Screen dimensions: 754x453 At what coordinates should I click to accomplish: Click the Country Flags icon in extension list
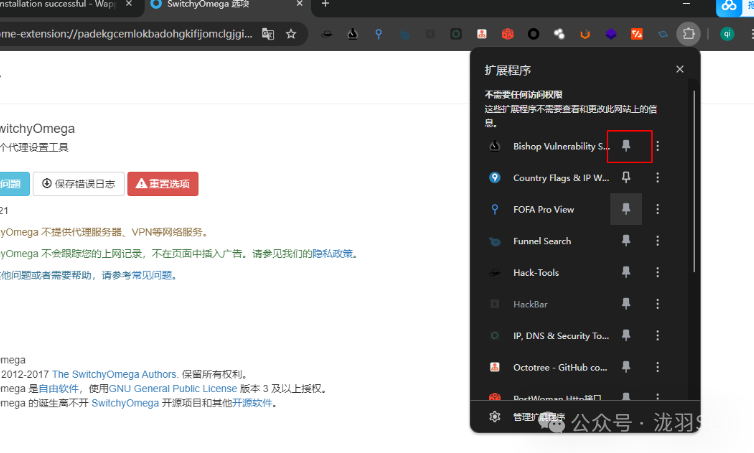coord(495,177)
